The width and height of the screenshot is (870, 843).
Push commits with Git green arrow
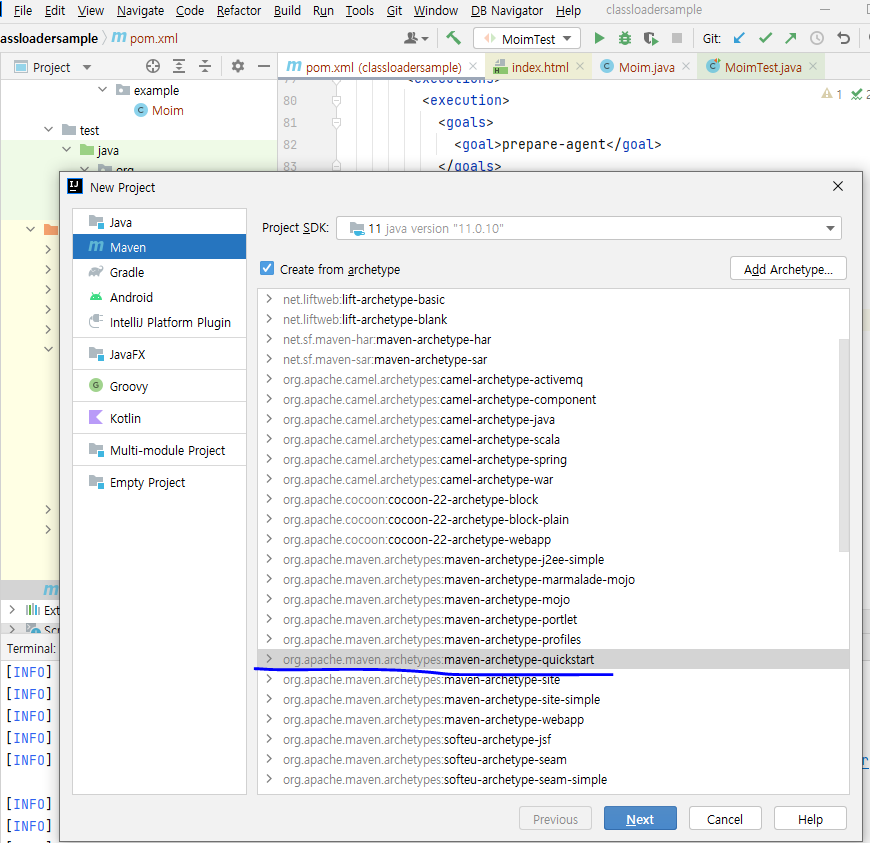(x=791, y=38)
